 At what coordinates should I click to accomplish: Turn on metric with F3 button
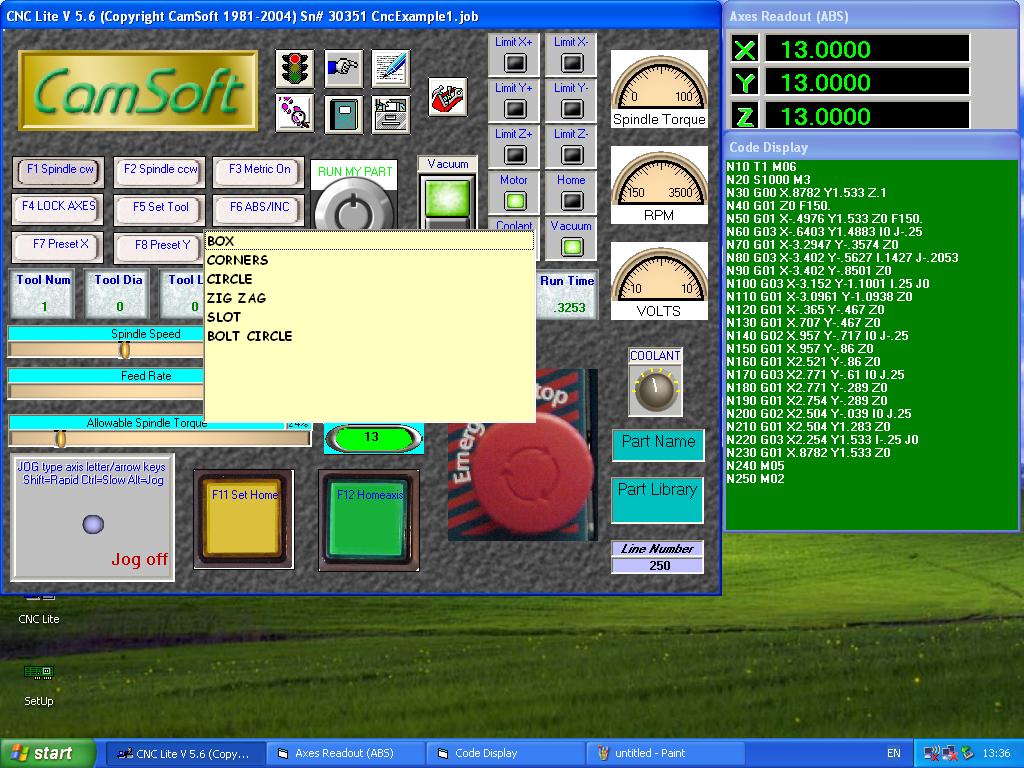(259, 171)
